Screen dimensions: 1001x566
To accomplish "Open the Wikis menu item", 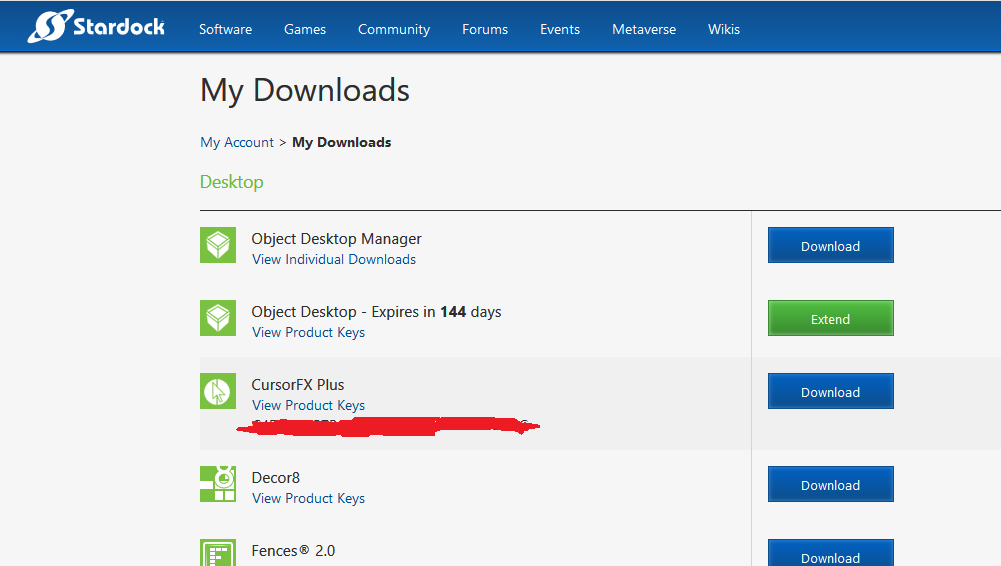I will (x=724, y=29).
